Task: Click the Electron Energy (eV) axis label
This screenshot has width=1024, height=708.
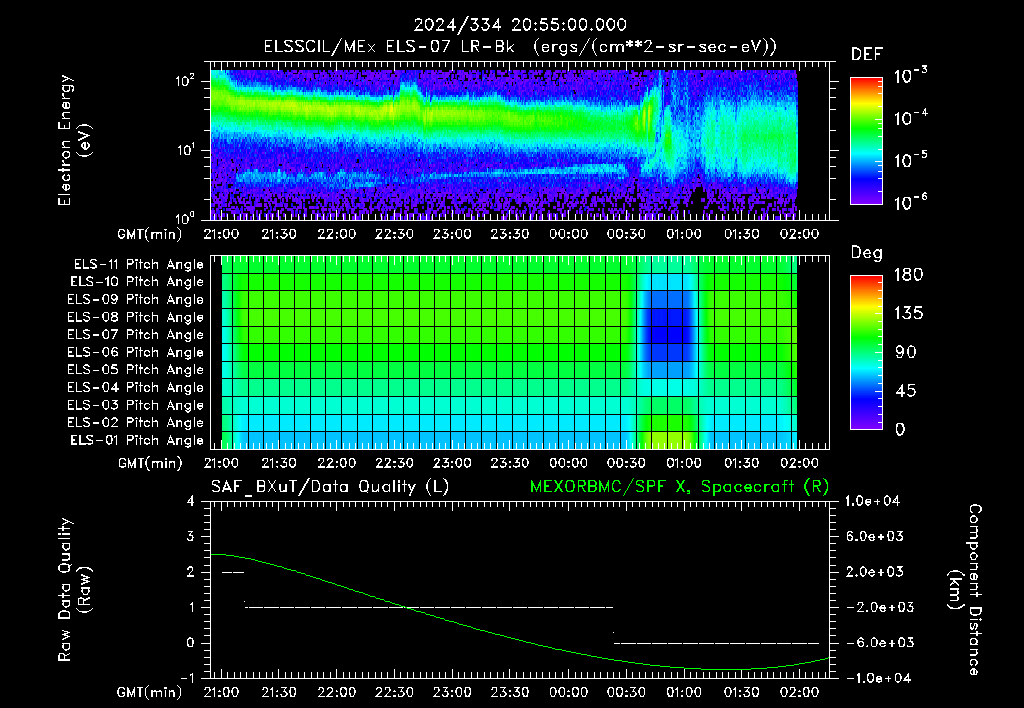Action: (x=74, y=140)
